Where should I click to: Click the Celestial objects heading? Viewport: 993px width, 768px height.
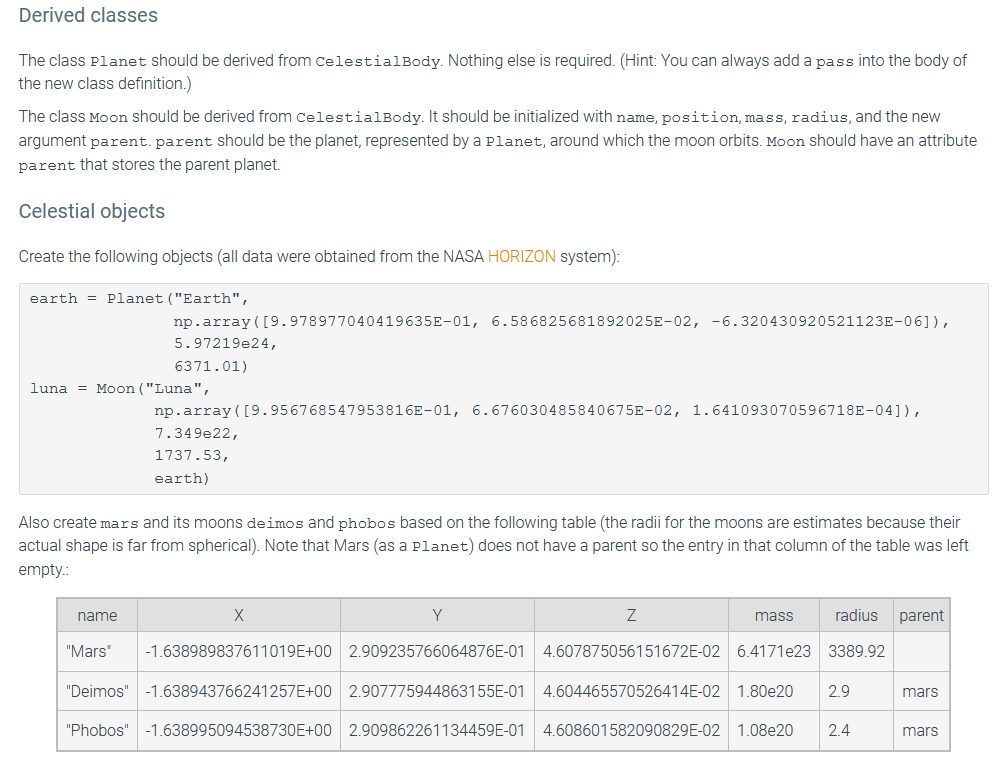point(92,211)
